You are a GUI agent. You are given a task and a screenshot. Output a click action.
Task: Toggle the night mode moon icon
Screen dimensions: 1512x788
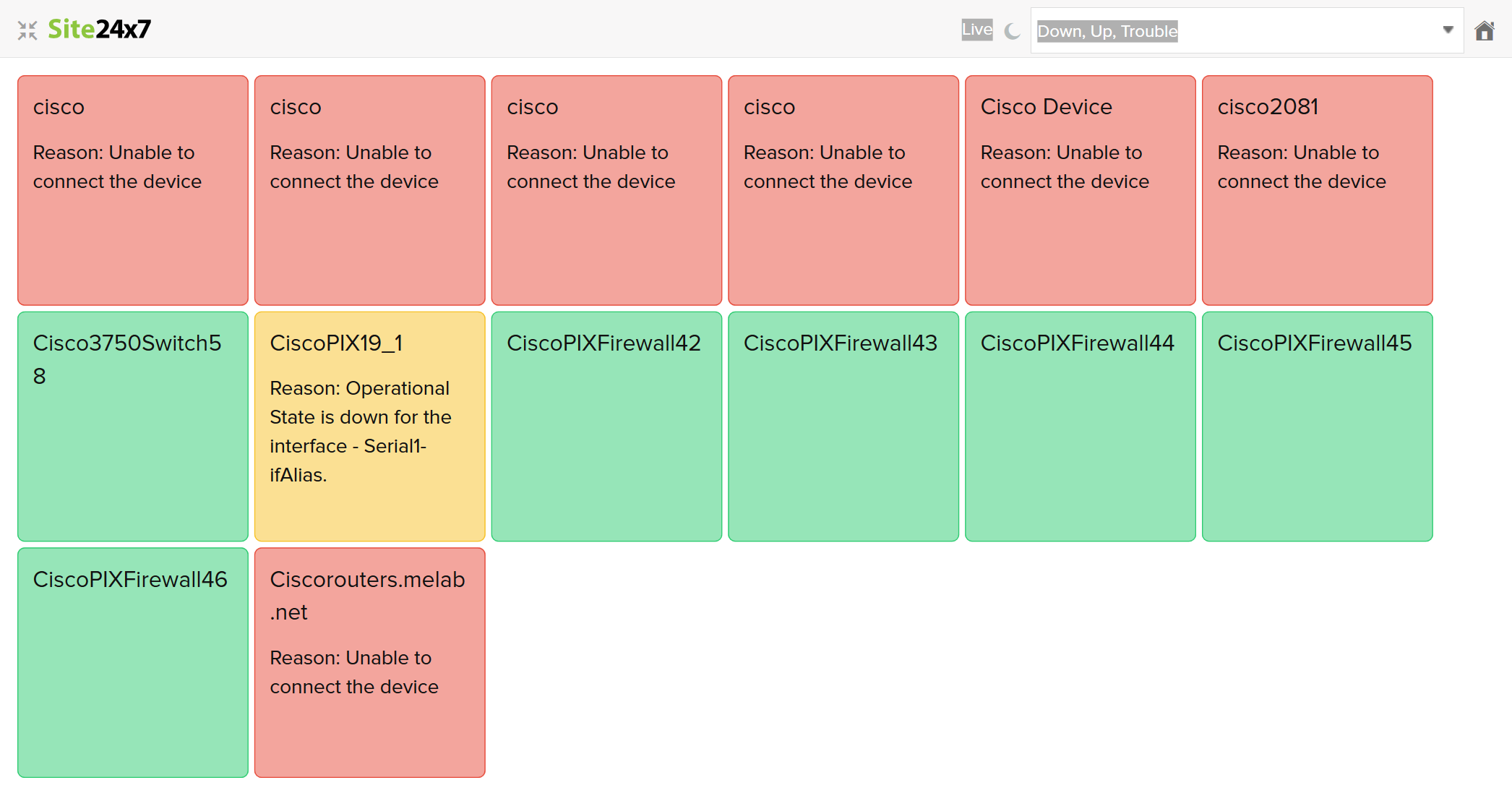(x=1013, y=31)
